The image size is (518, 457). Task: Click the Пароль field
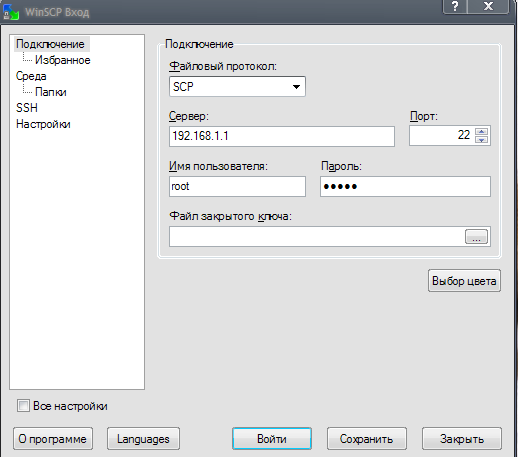pos(405,186)
